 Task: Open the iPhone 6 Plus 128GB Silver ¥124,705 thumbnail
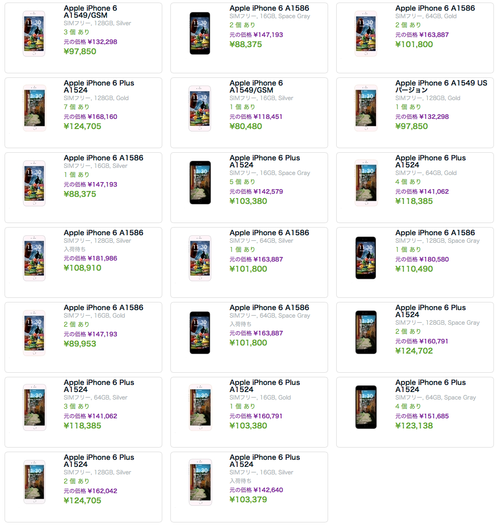34,482
